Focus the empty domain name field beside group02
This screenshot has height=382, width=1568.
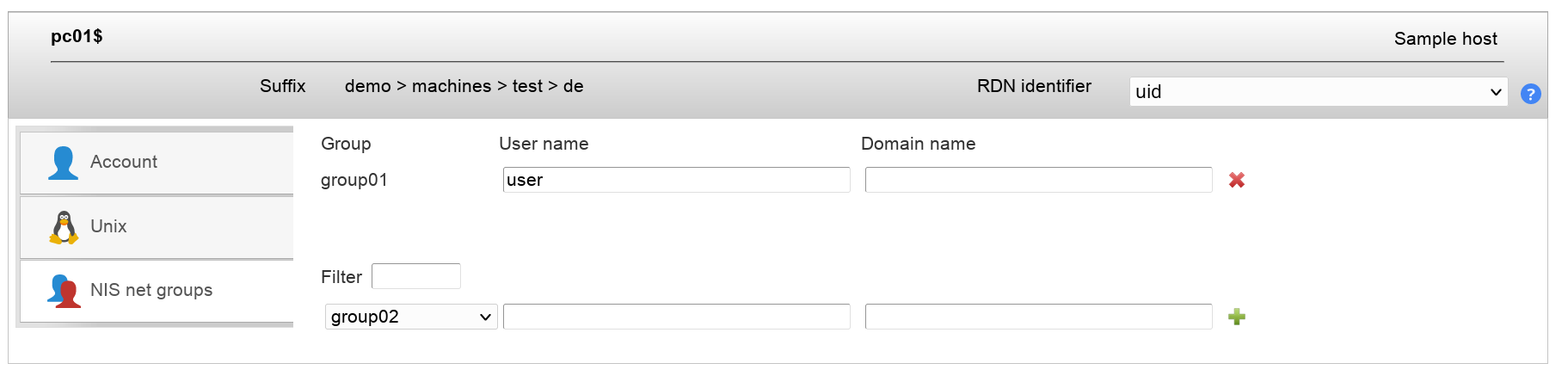click(x=1038, y=317)
